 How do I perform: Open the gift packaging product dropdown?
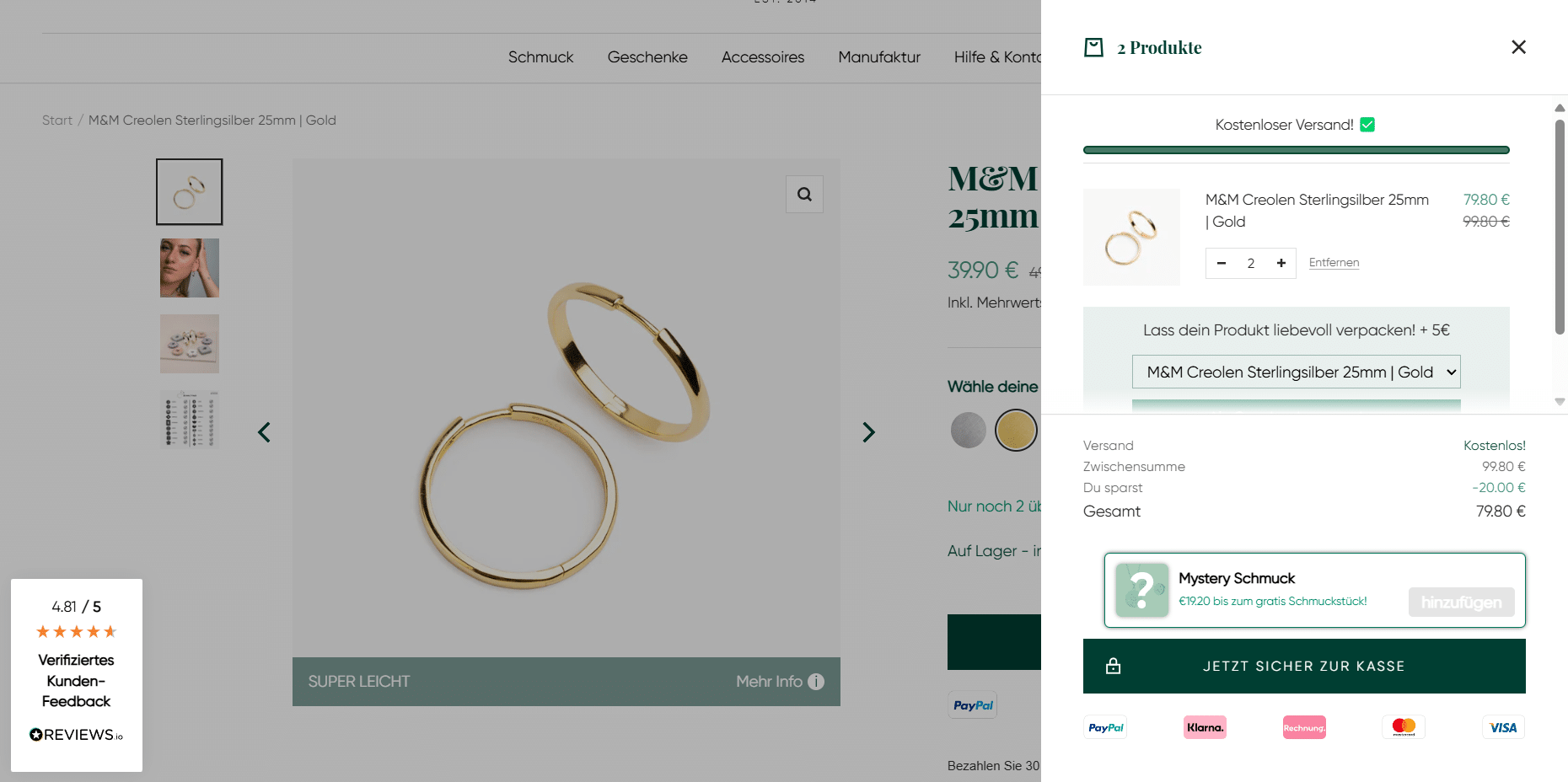pyautogui.click(x=1296, y=372)
